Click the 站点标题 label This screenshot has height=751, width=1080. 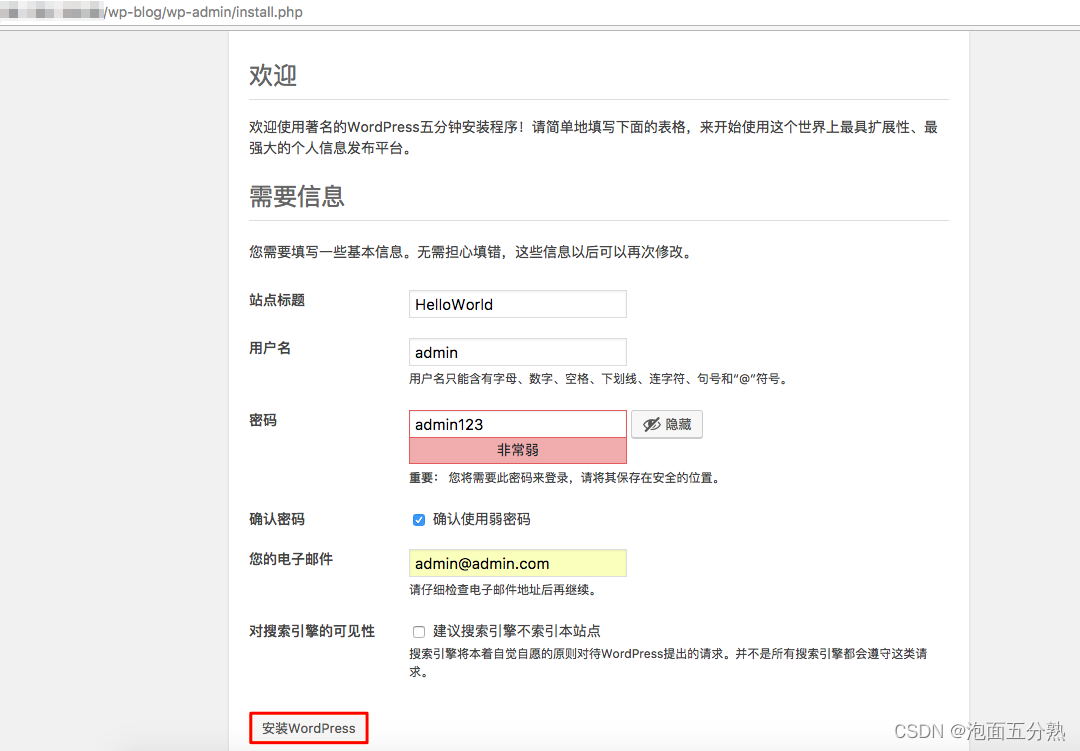click(x=277, y=300)
